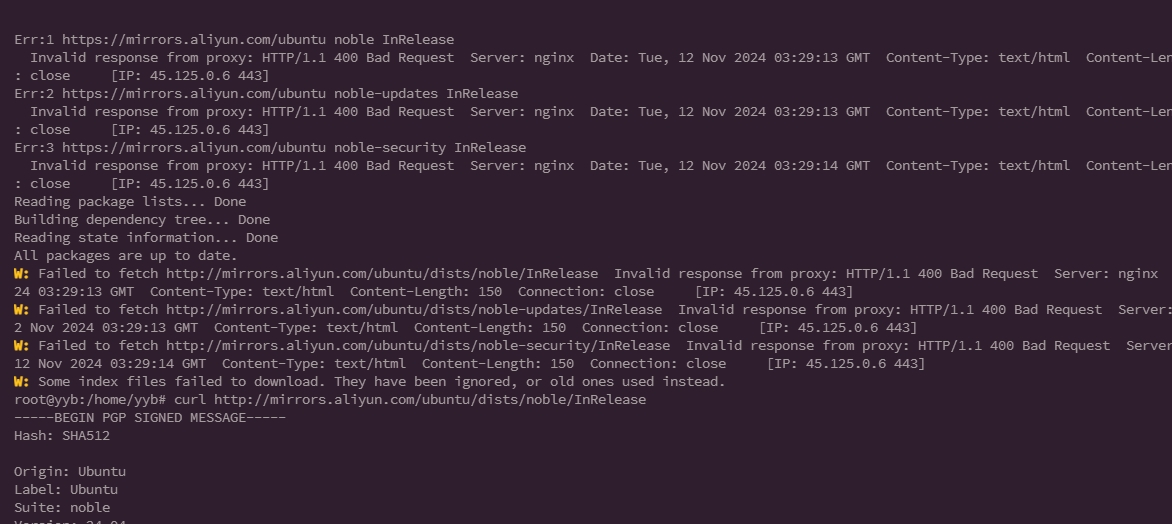
Task: Open the URL in the curl command
Action: click(x=430, y=400)
